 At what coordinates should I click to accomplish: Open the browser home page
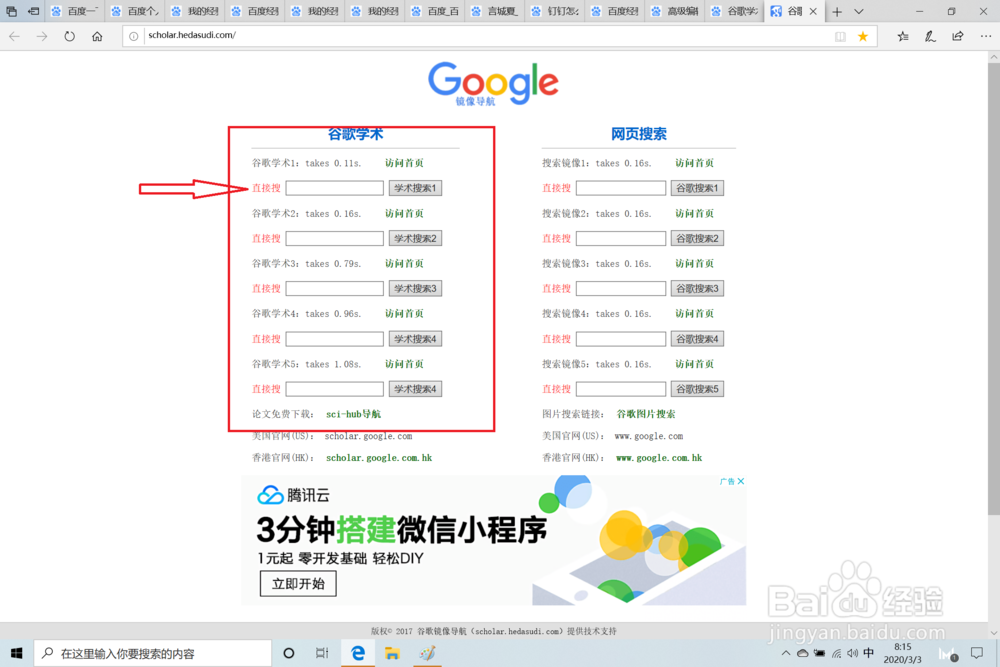97,36
